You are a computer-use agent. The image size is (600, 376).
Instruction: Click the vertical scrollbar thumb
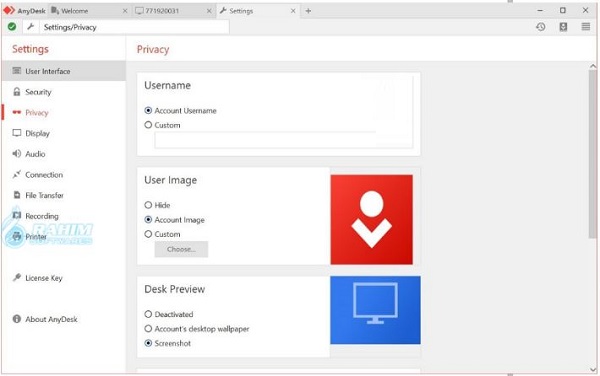(593, 154)
